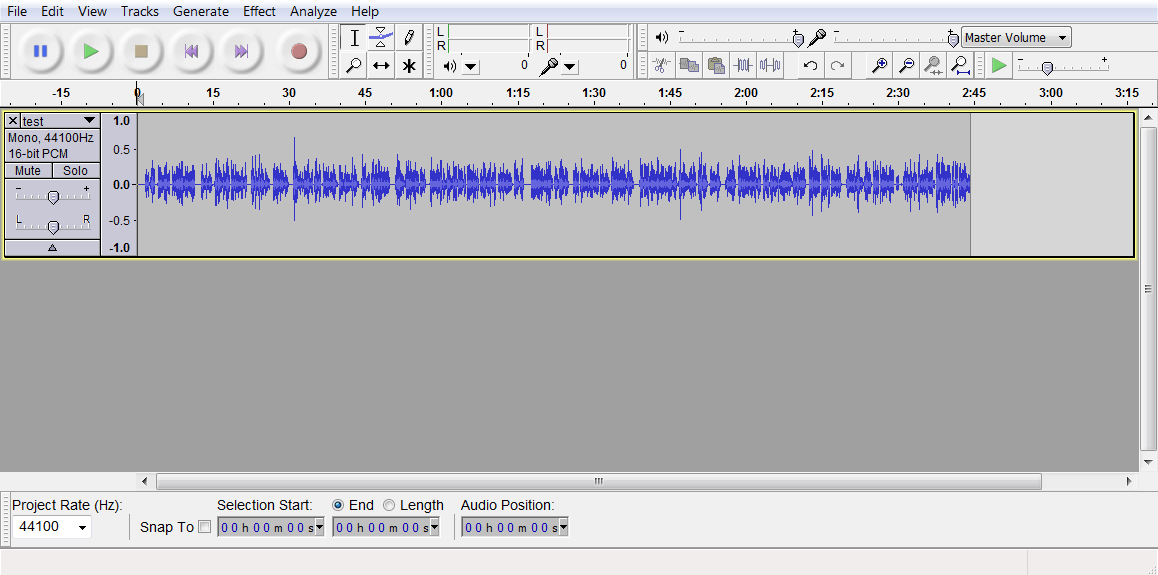Click the Undo arrow icon

[810, 66]
